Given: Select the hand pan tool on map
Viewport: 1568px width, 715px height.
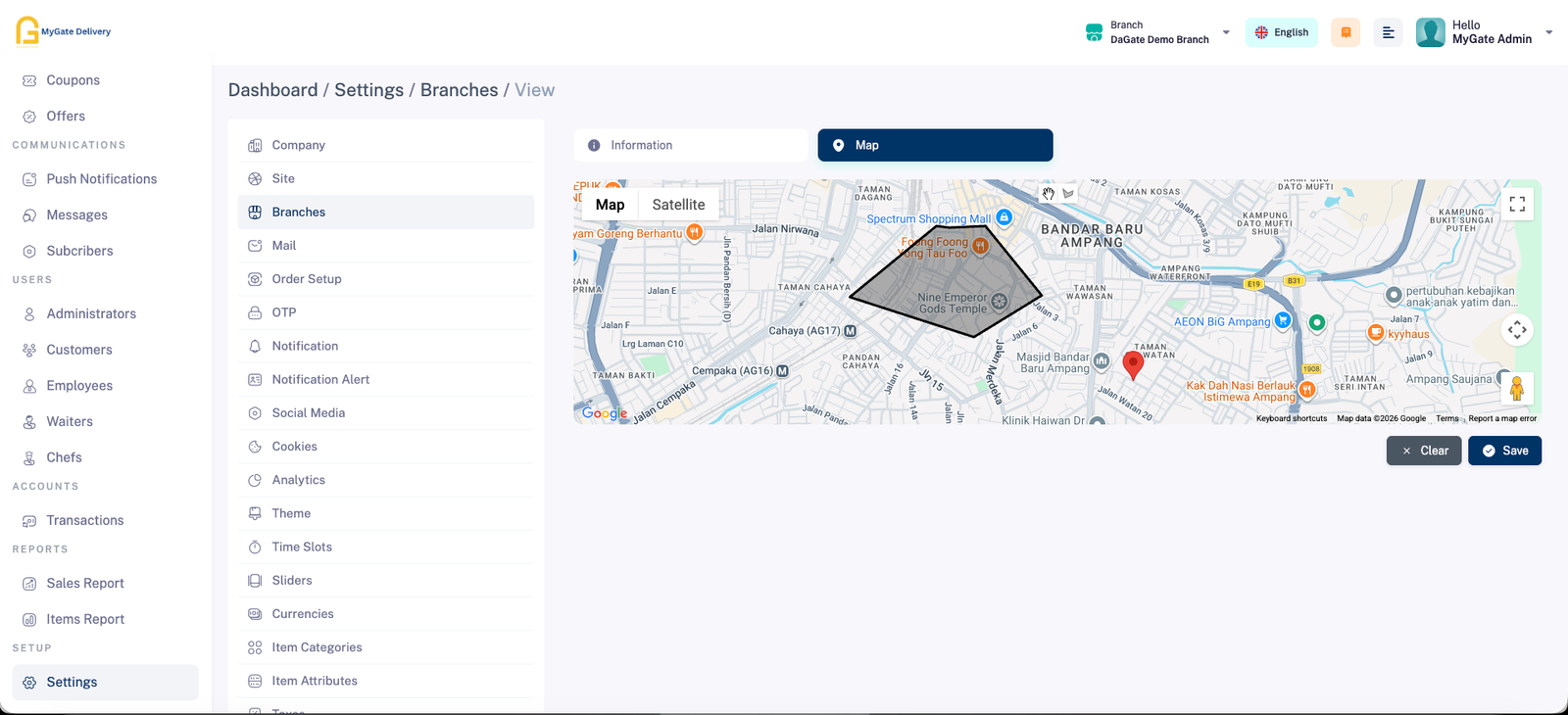Looking at the screenshot, I should (1049, 194).
